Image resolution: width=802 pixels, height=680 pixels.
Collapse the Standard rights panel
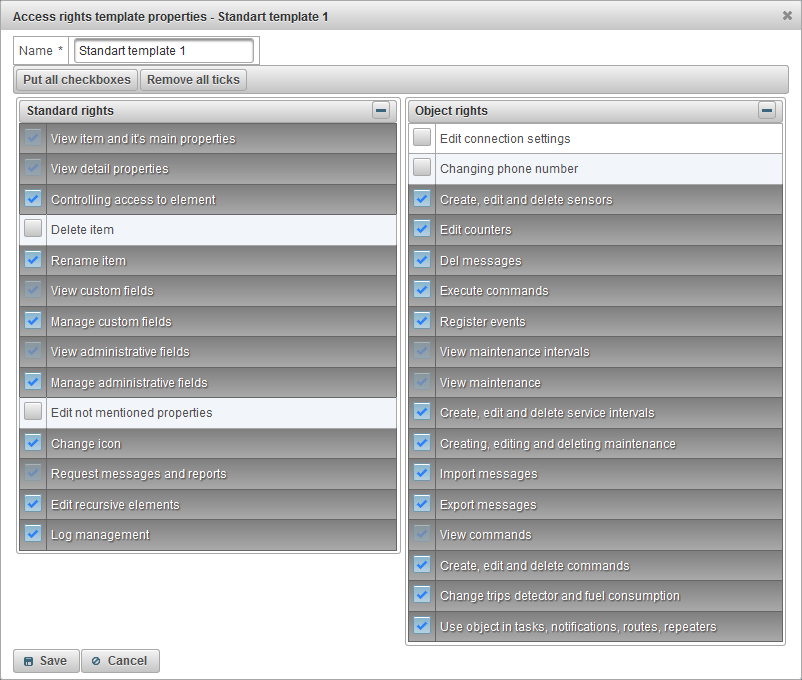(381, 110)
